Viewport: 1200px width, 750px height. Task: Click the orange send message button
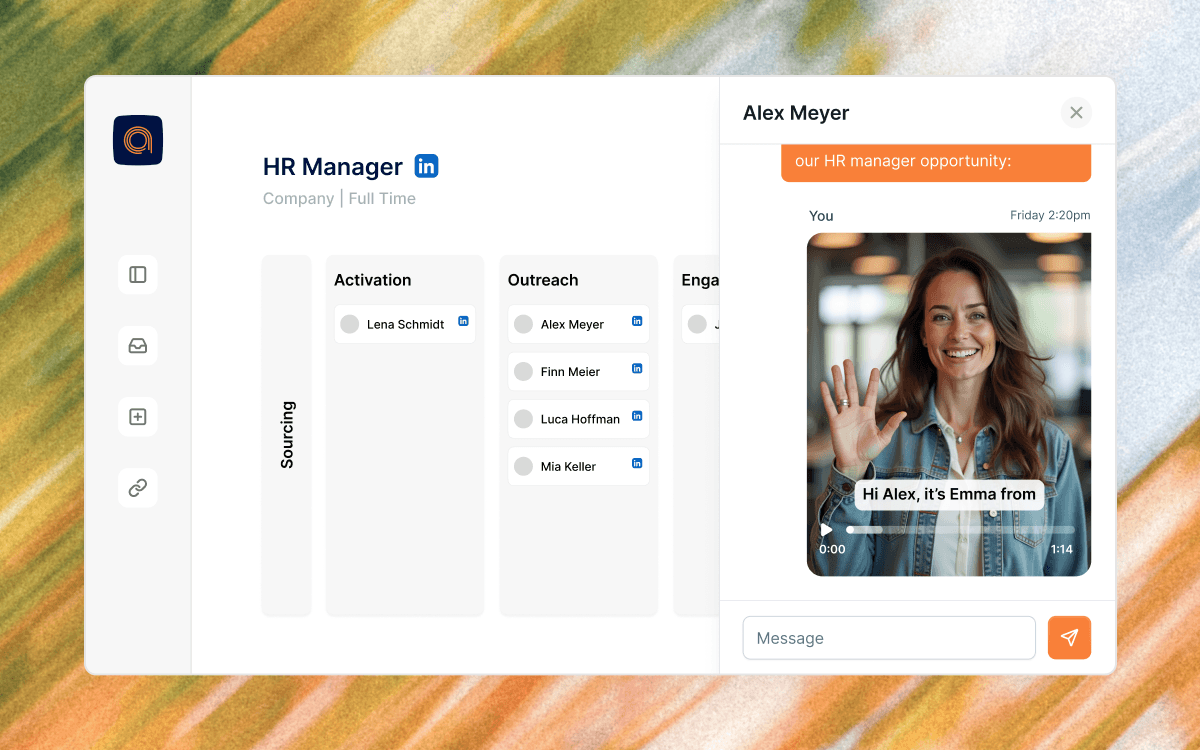pos(1069,638)
